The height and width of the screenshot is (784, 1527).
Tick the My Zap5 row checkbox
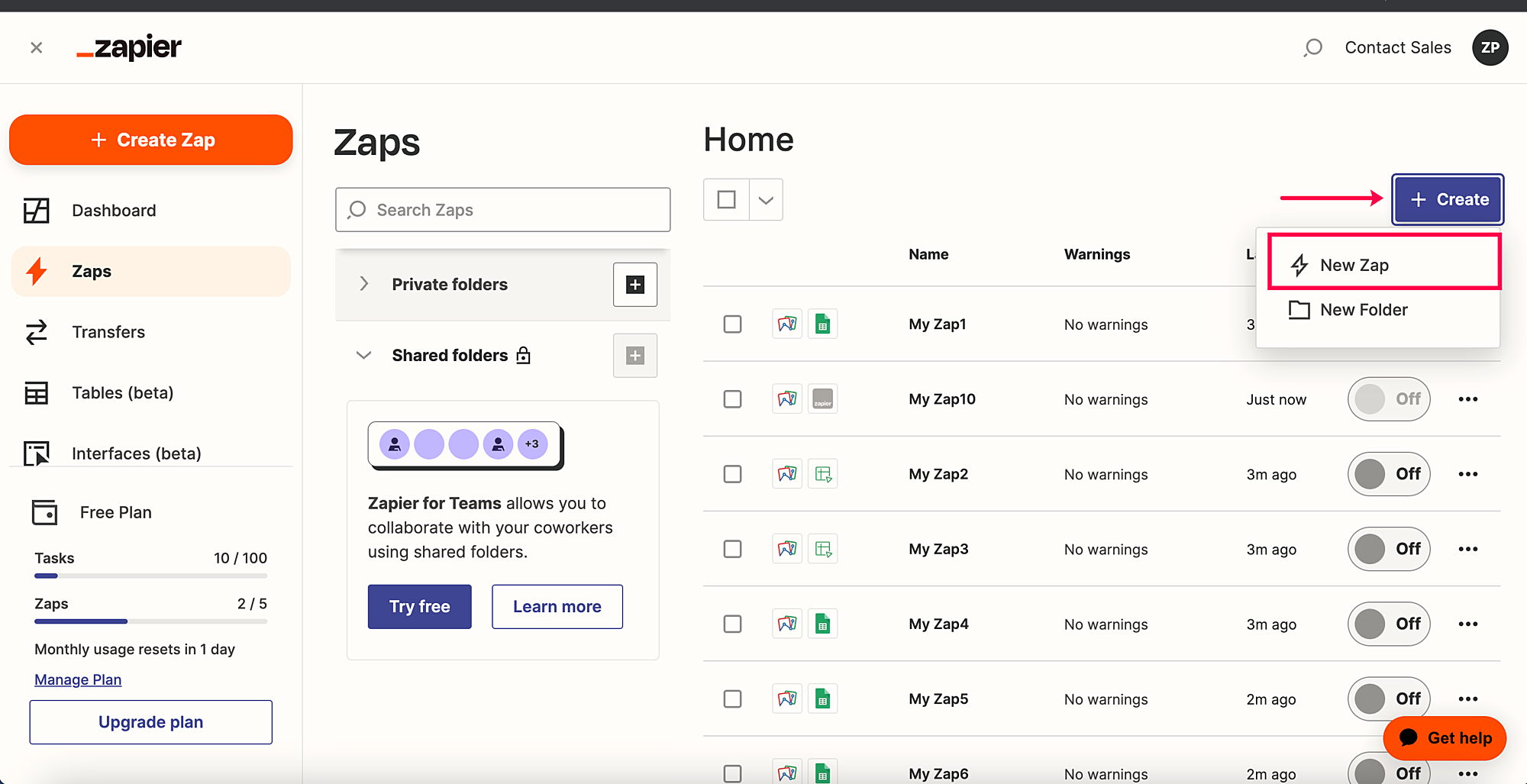click(732, 699)
